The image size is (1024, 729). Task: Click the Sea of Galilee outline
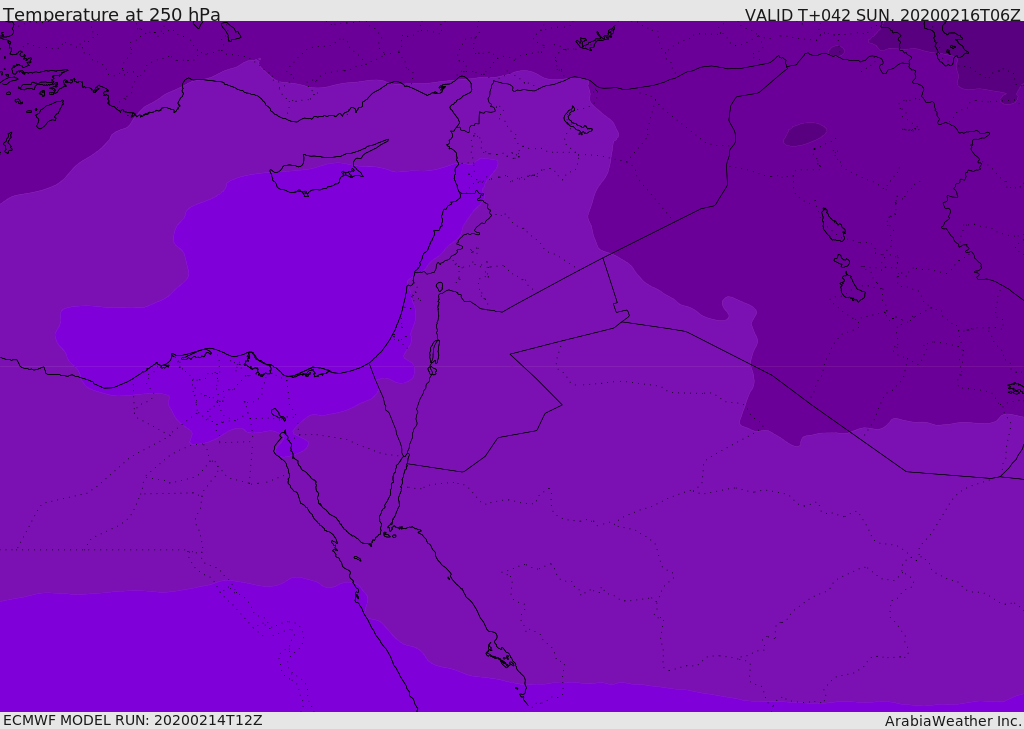coord(439,287)
